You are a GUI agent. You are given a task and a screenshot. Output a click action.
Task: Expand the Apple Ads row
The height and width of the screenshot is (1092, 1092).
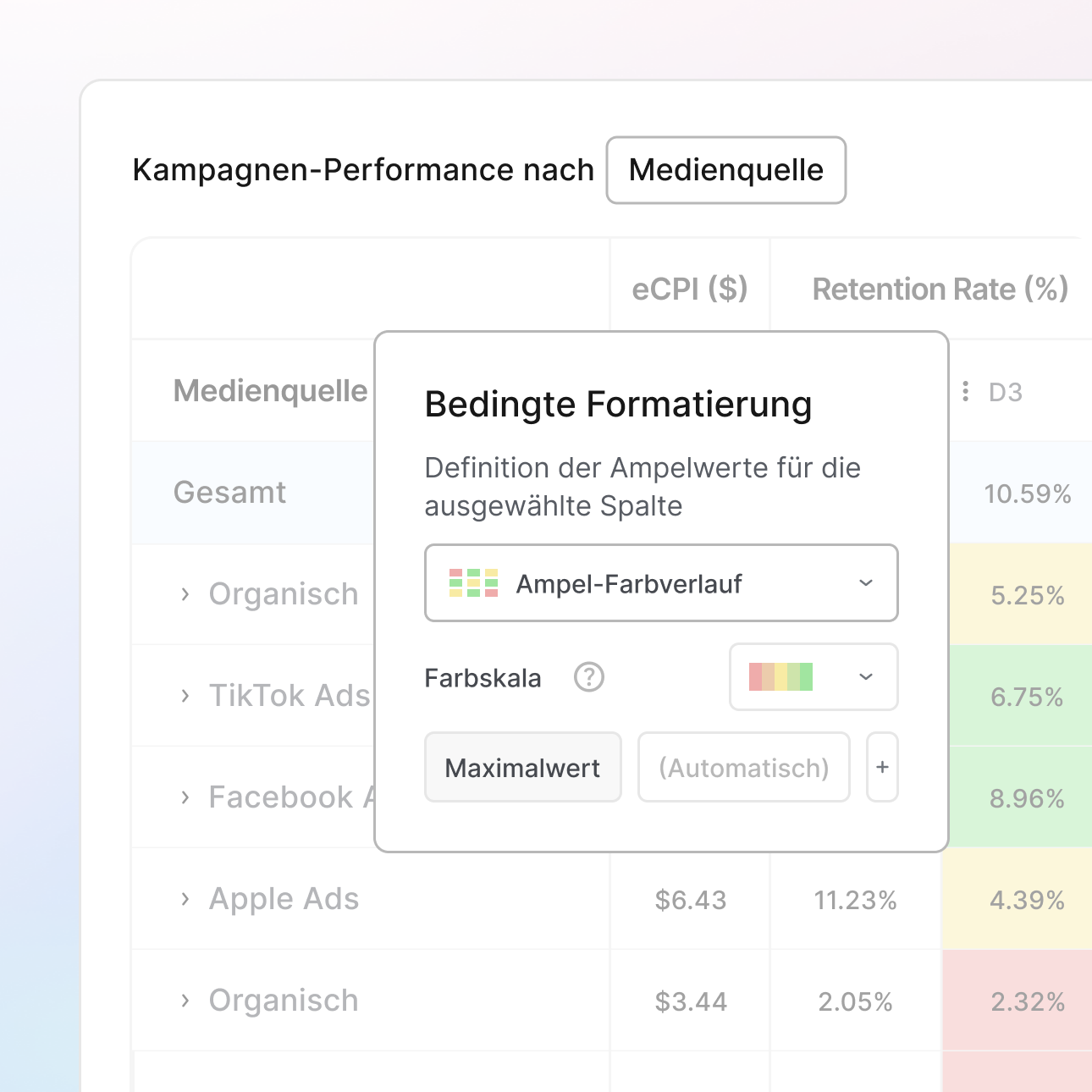[185, 899]
